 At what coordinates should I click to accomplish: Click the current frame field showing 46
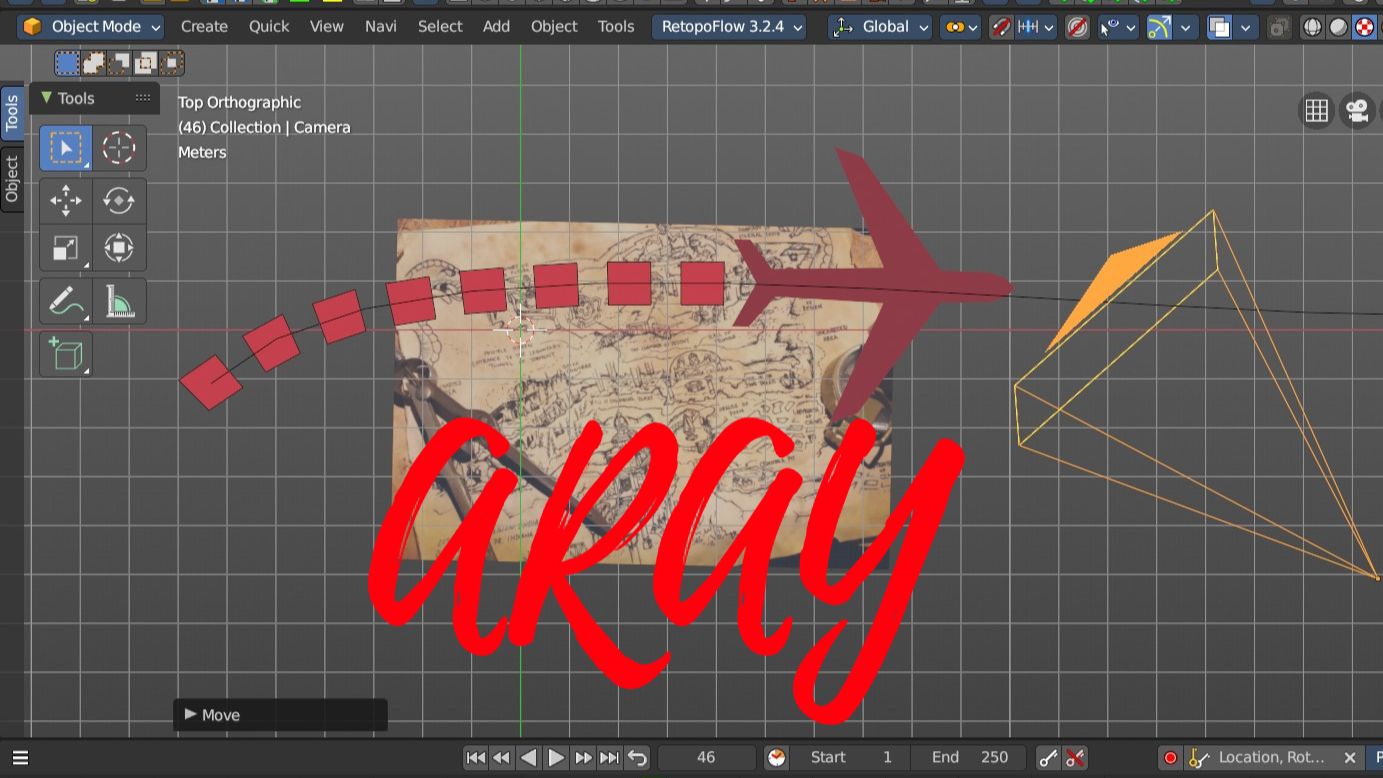tap(706, 758)
